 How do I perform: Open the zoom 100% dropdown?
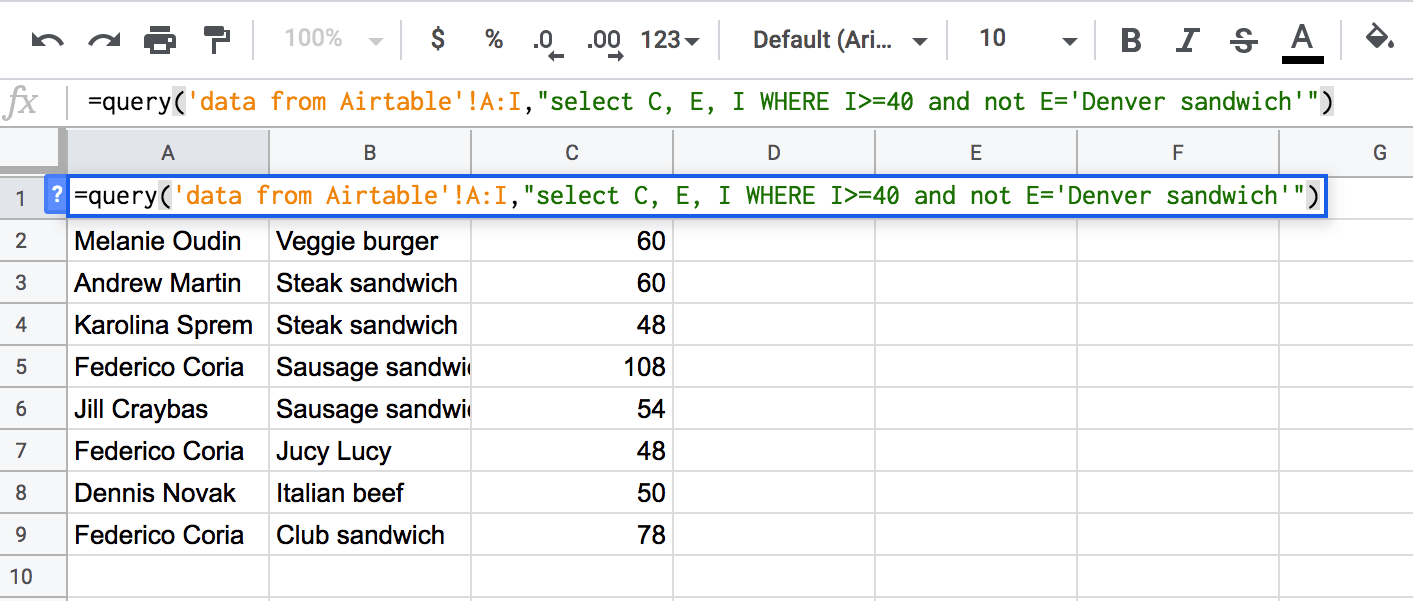click(x=334, y=40)
